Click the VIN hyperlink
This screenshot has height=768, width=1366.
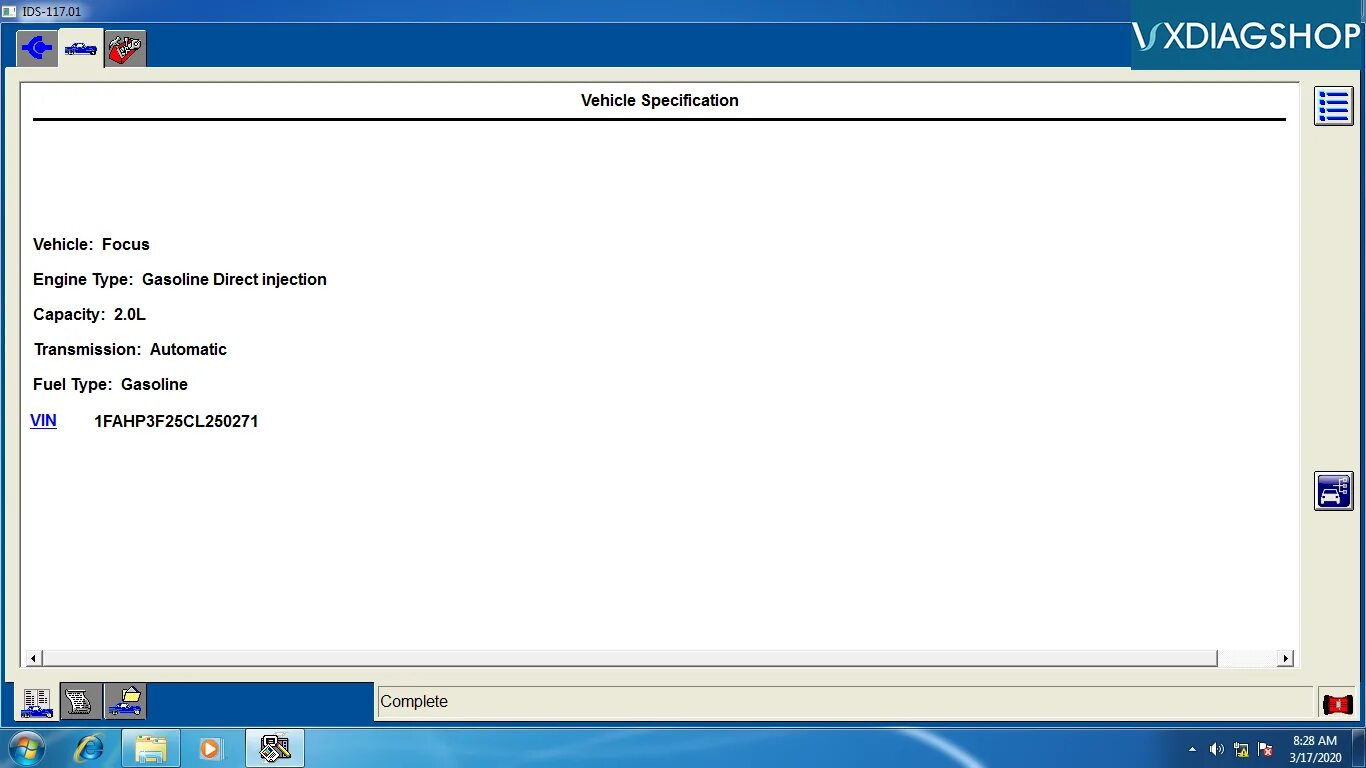(x=43, y=420)
